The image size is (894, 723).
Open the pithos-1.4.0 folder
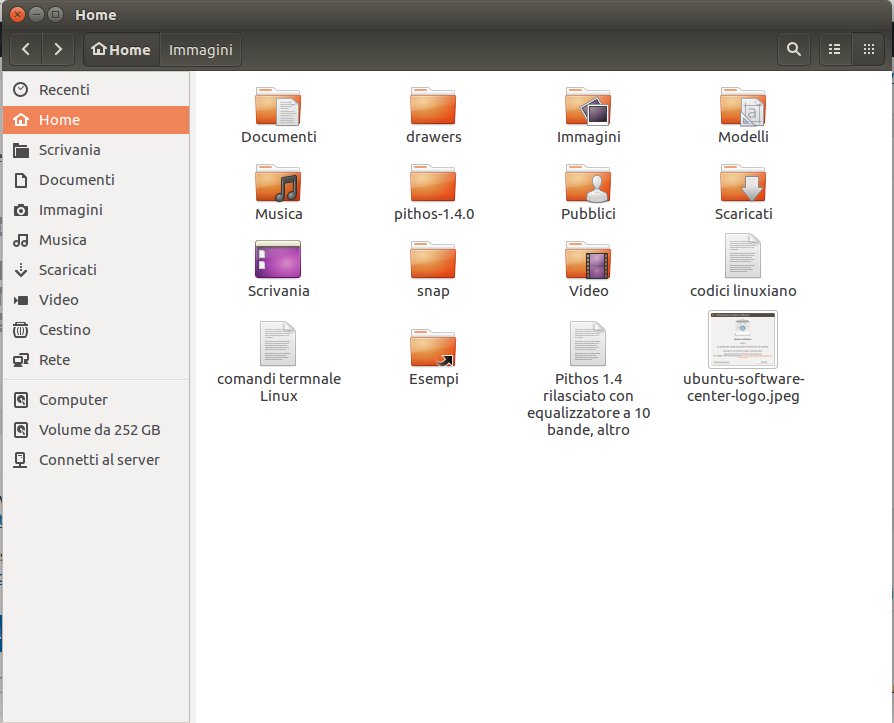433,184
